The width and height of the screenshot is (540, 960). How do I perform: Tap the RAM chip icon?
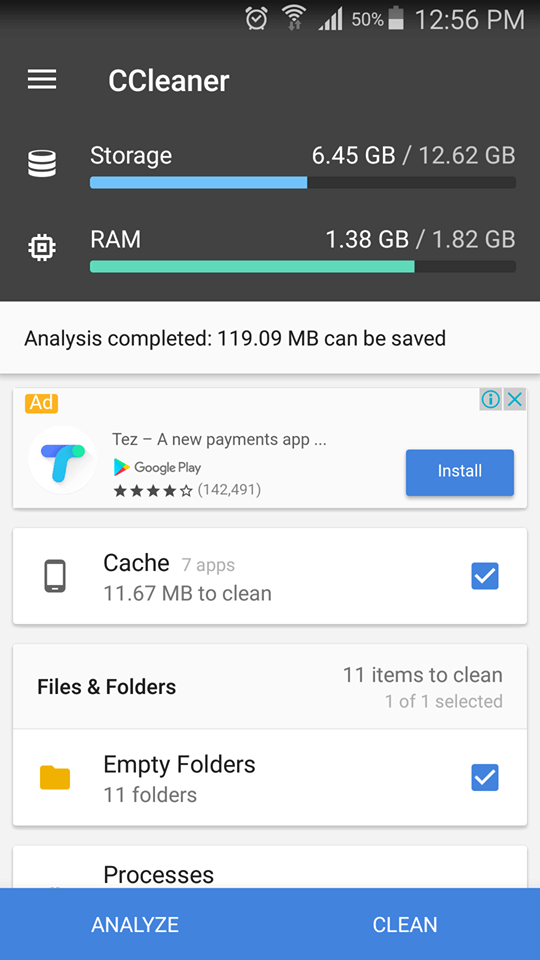click(42, 247)
